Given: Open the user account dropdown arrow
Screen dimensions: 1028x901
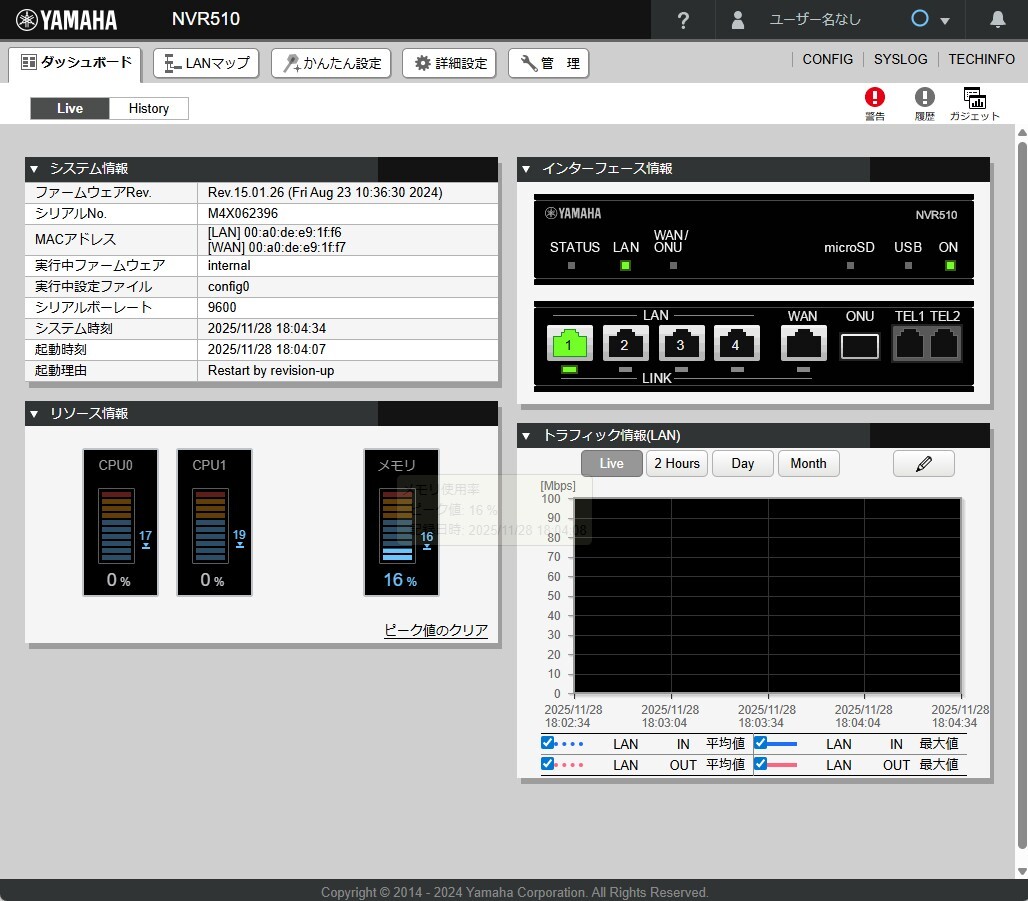Looking at the screenshot, I should pos(944,21).
